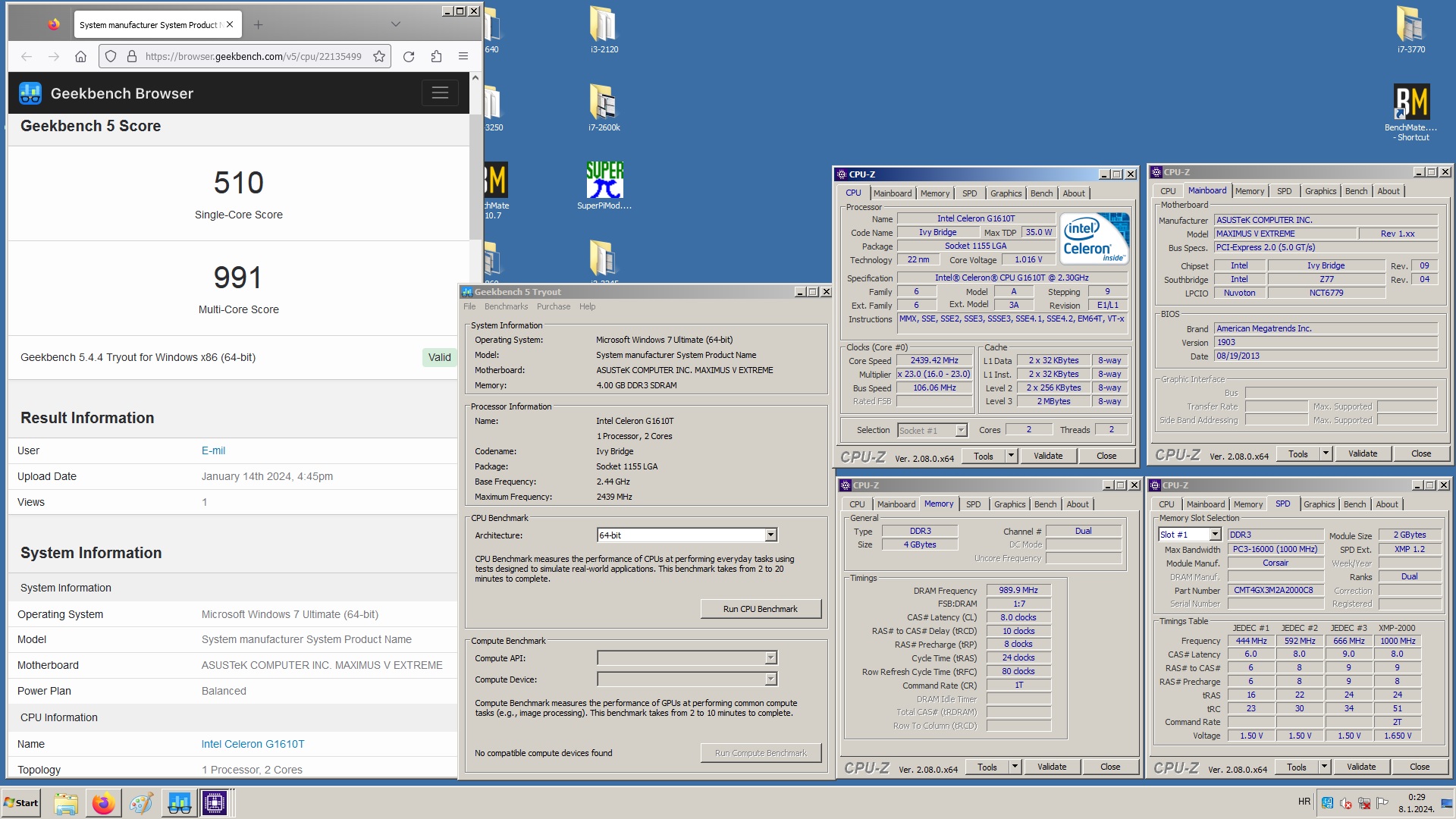Select the i3-2120 desktop folder
The width and height of the screenshot is (1456, 819).
604,30
